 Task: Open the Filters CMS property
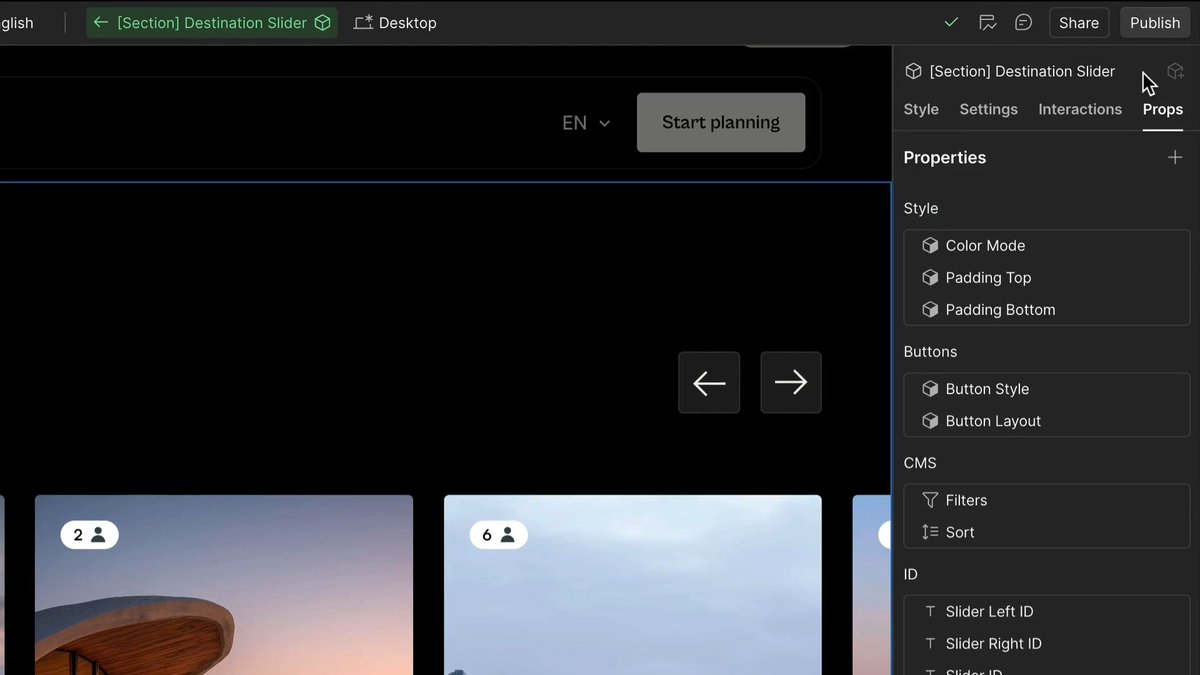(1047, 500)
